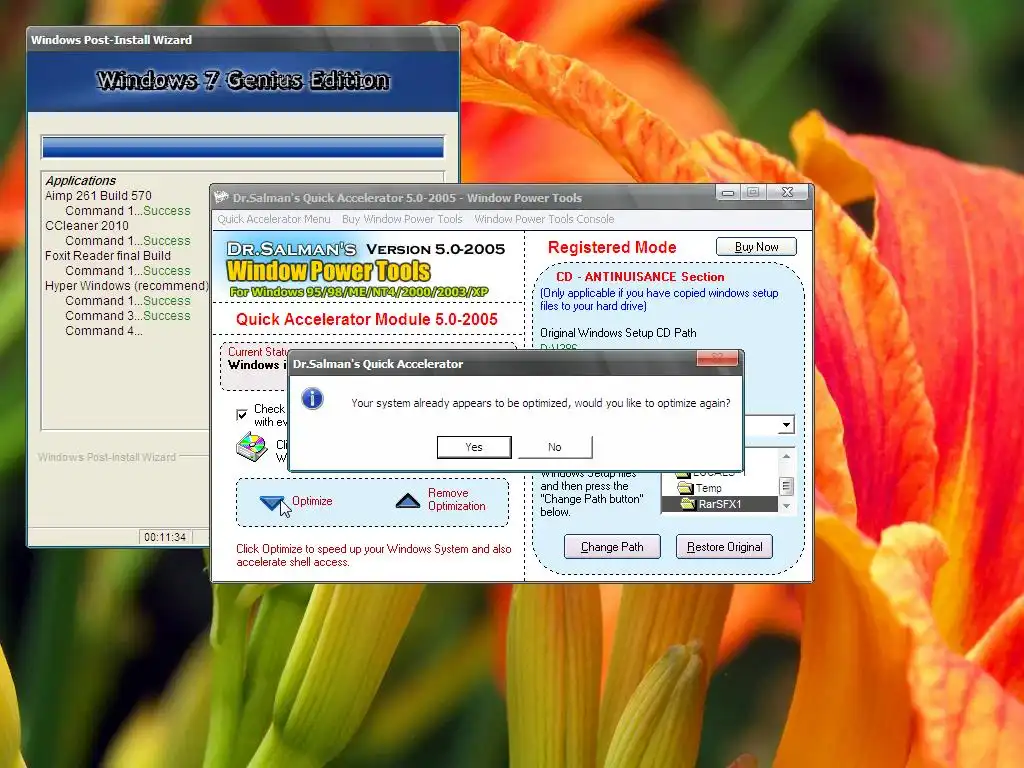
Task: Click 'CD - ANTINUISANCE Section' heading
Action: click(x=640, y=277)
